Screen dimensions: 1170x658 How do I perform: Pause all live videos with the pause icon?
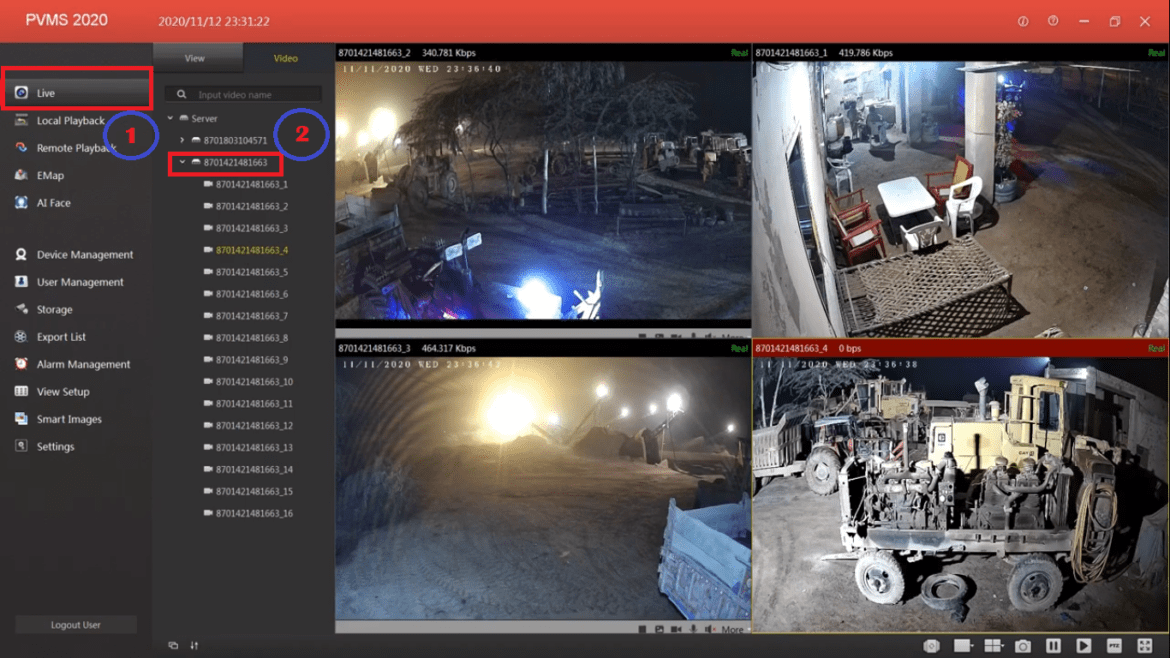pyautogui.click(x=1051, y=646)
